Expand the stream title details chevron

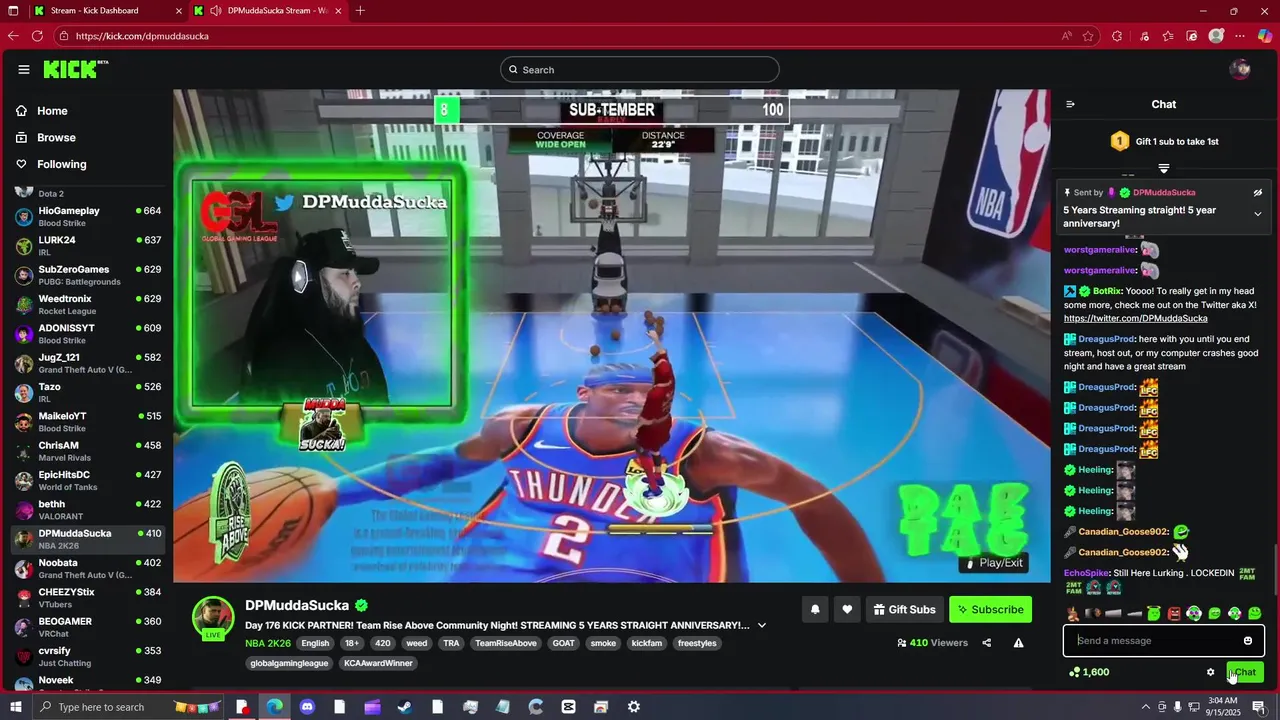tap(762, 625)
